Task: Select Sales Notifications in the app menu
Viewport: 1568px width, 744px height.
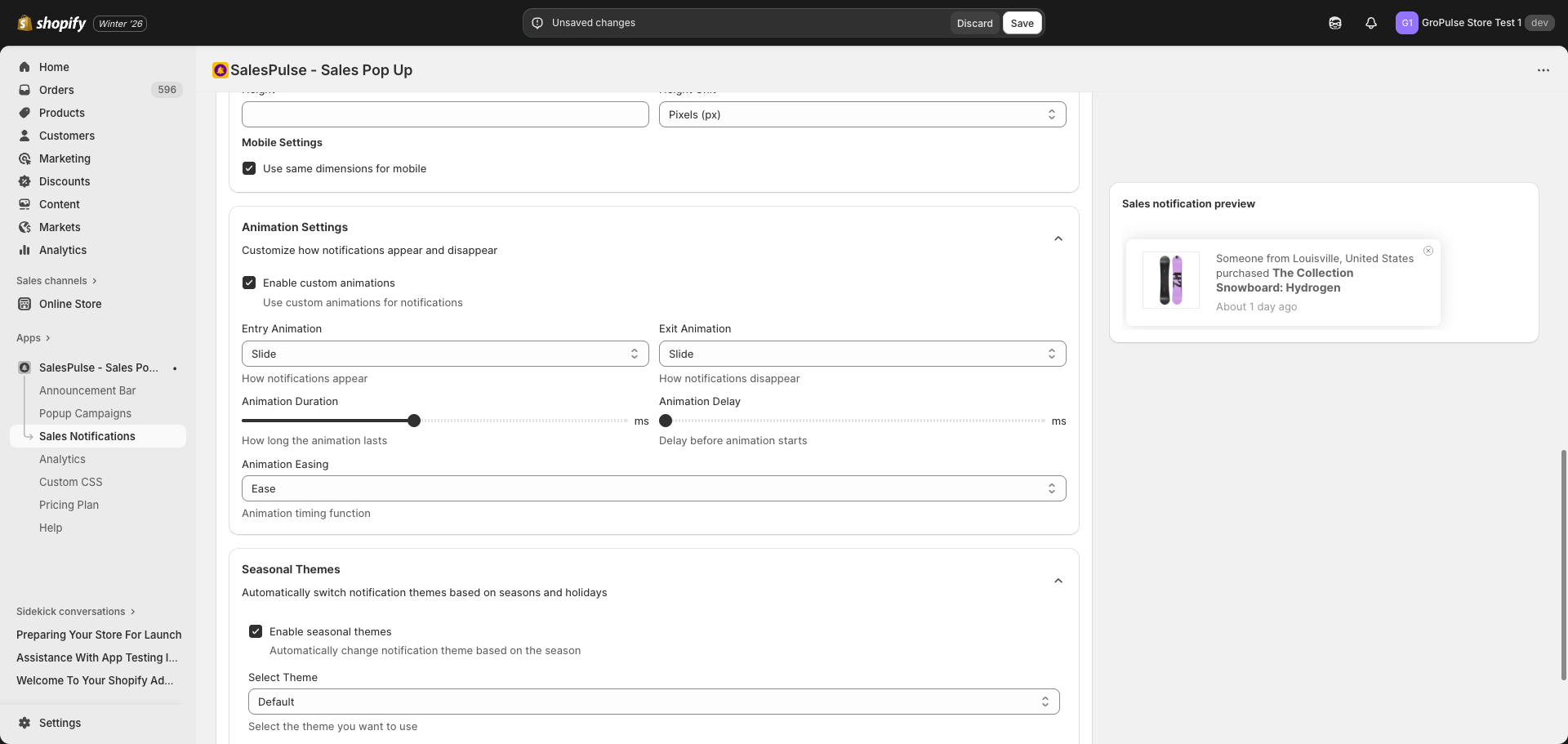Action: click(x=87, y=436)
